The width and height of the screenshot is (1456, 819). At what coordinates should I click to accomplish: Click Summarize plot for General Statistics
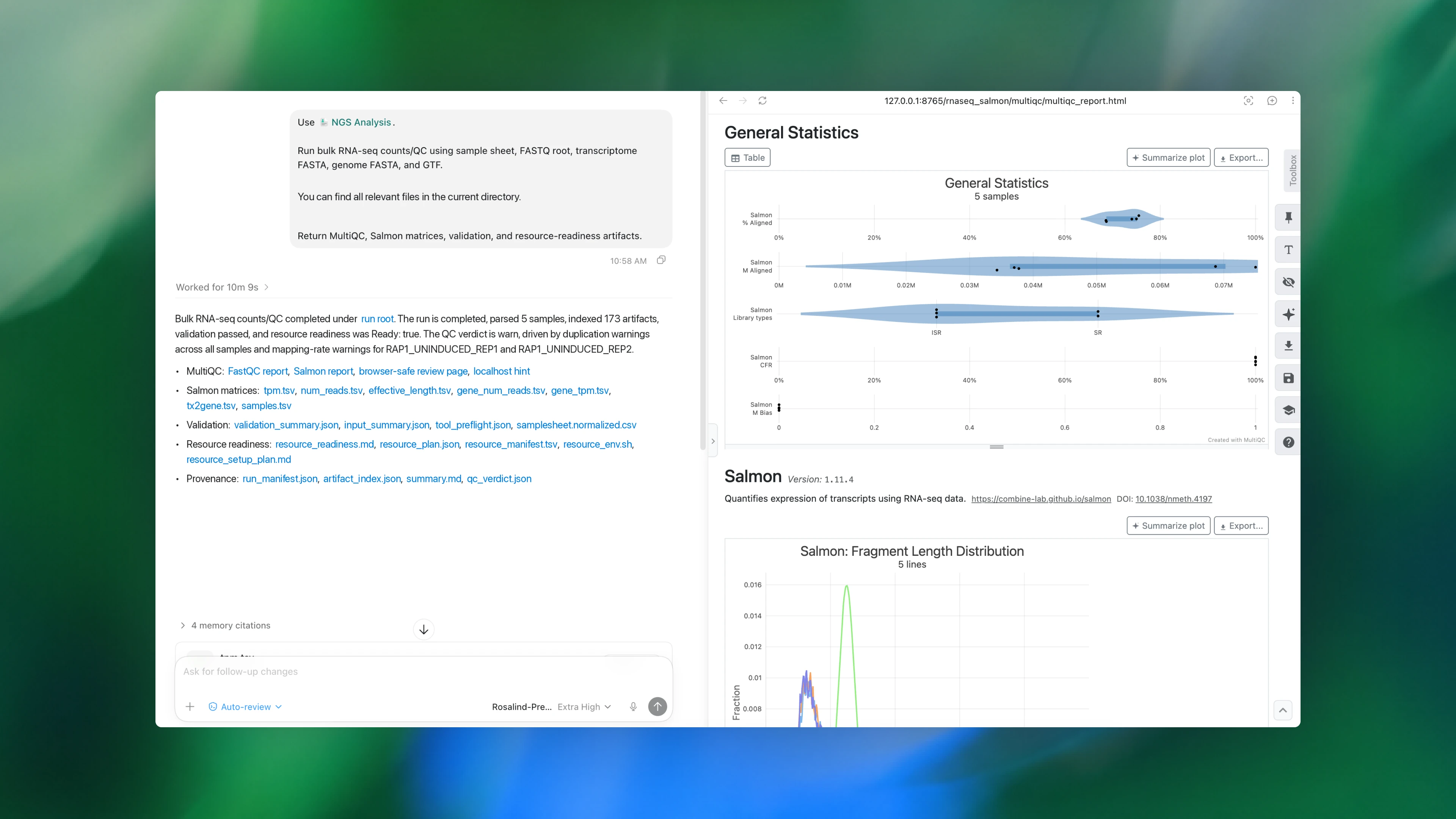1168,158
